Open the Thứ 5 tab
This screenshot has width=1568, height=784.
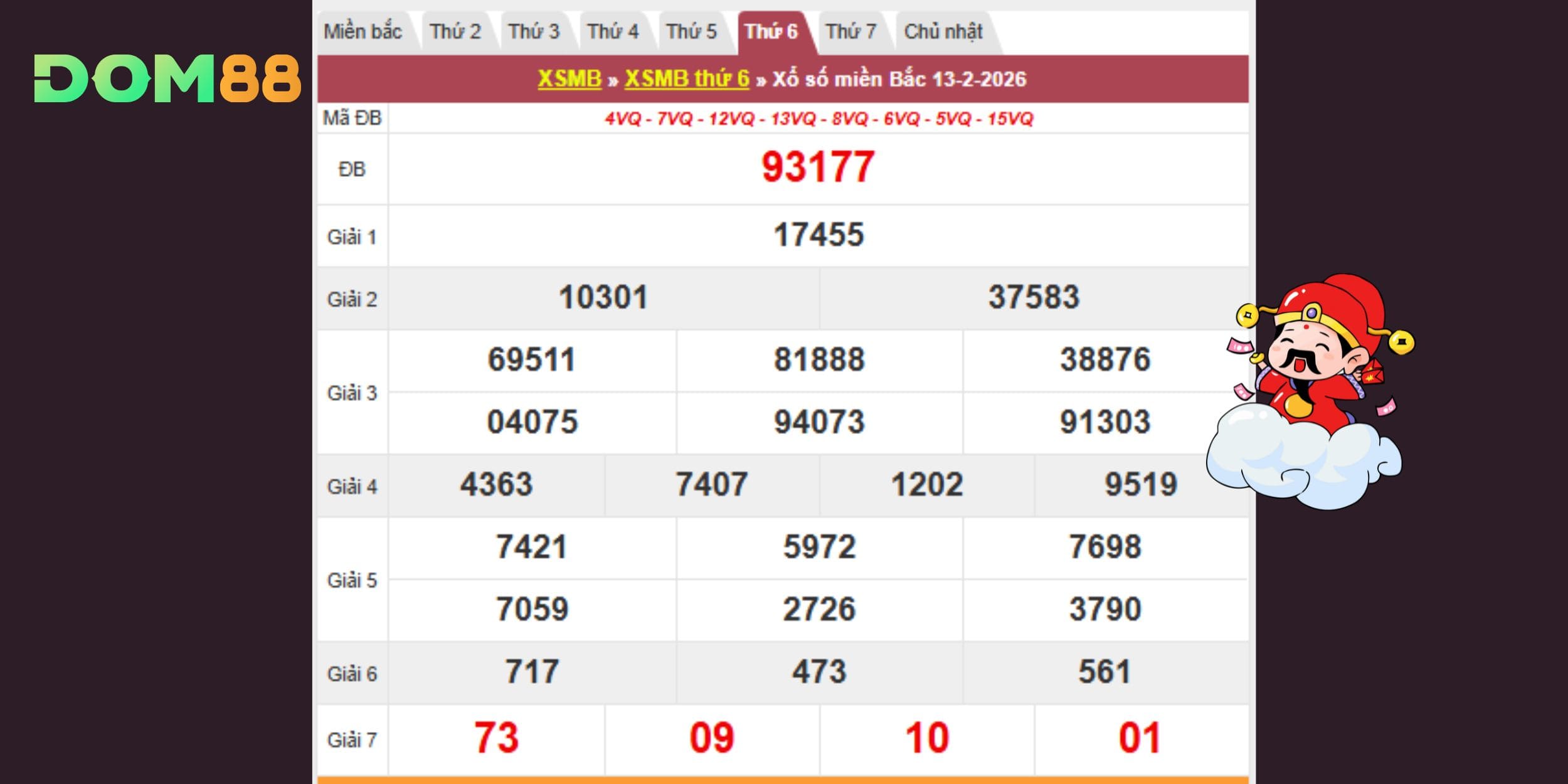[x=691, y=31]
